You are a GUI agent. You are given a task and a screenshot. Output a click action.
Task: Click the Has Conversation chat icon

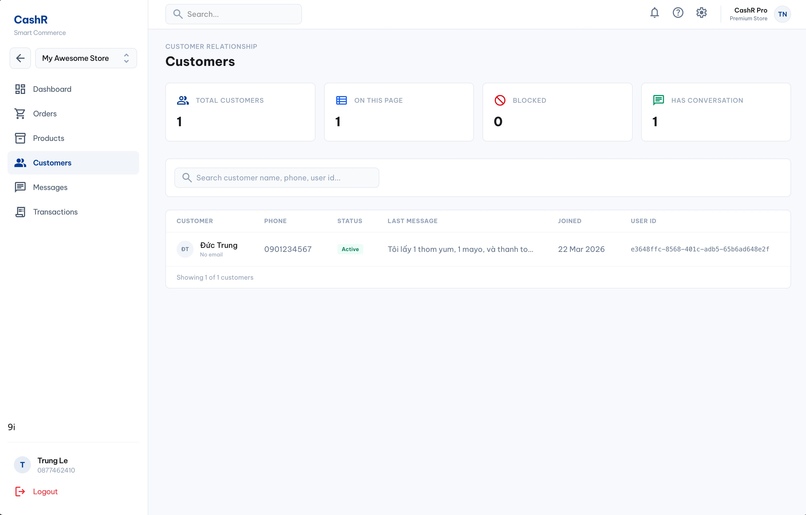coord(658,100)
